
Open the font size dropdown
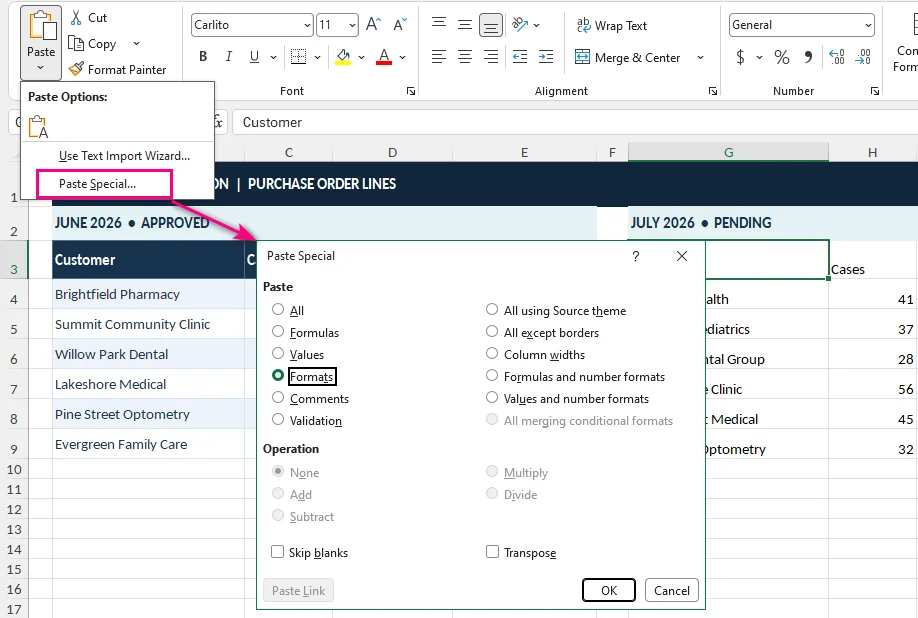352,25
